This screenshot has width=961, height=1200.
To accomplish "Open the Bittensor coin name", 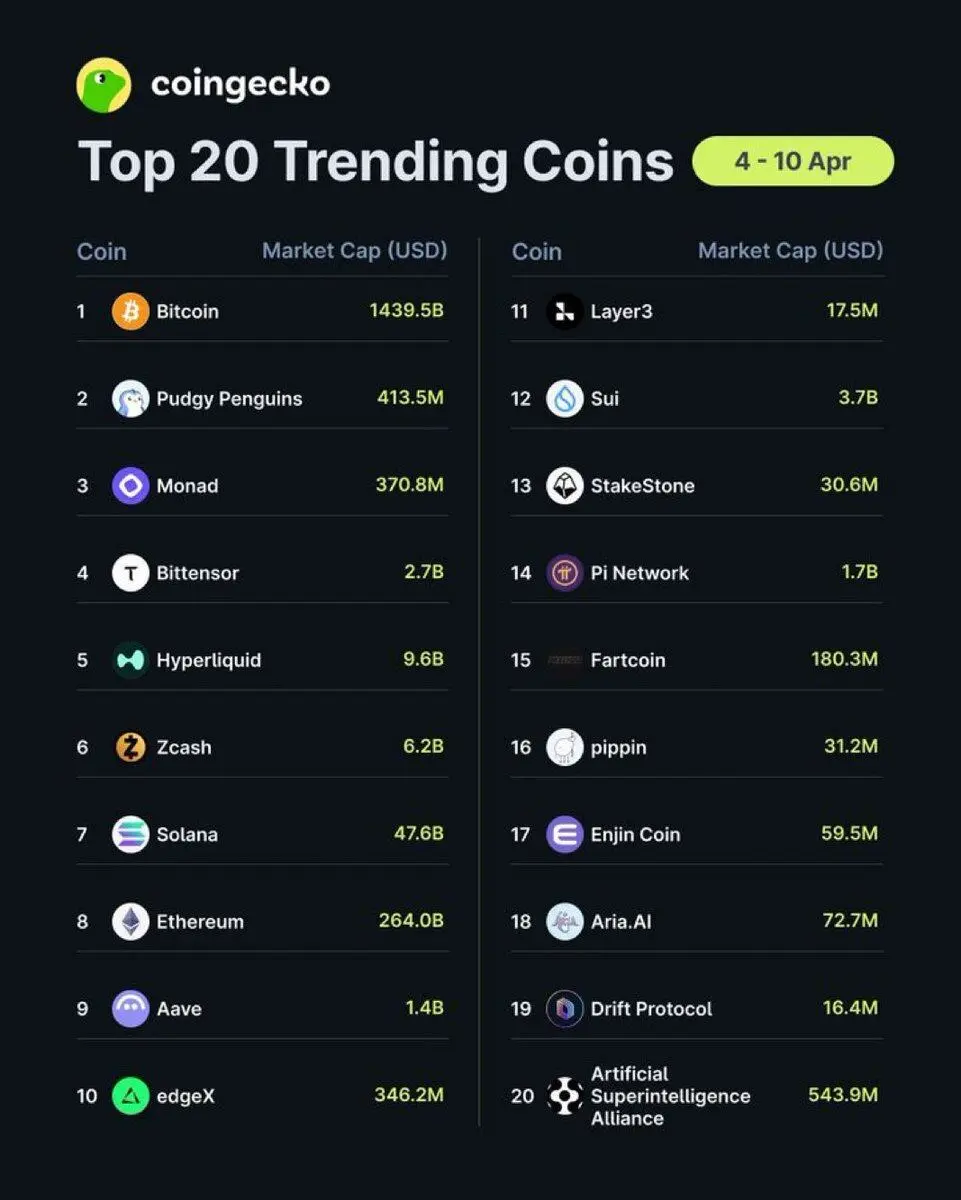I will pos(198,573).
